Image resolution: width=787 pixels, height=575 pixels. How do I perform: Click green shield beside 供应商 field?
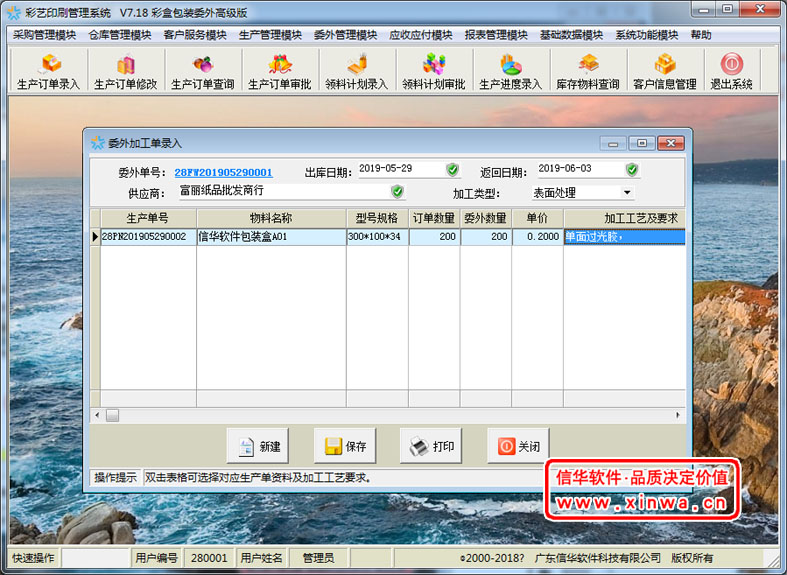point(398,191)
